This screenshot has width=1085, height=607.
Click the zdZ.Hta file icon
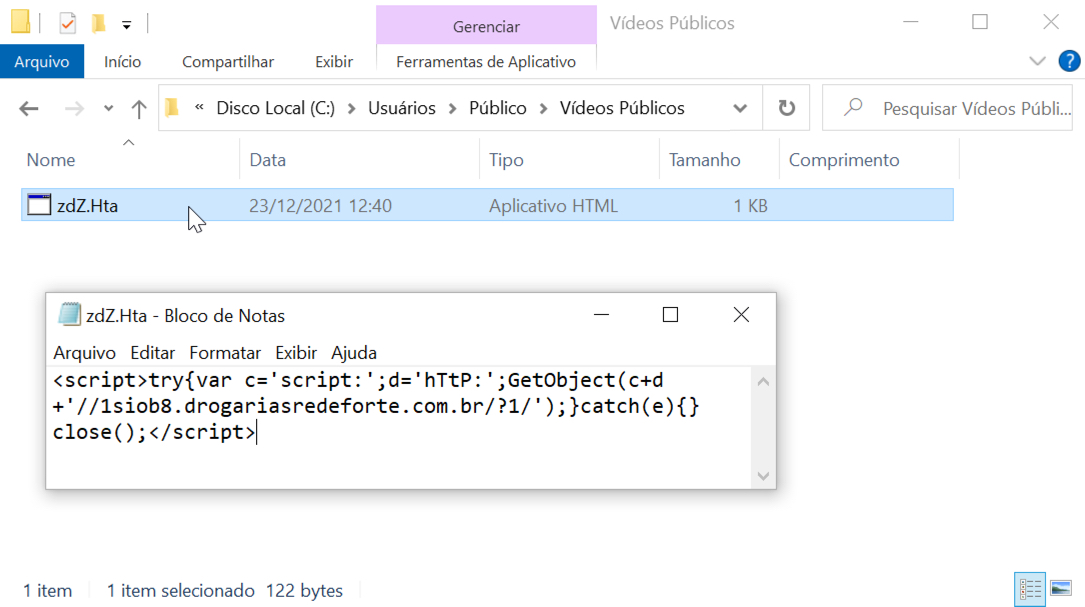coord(39,205)
